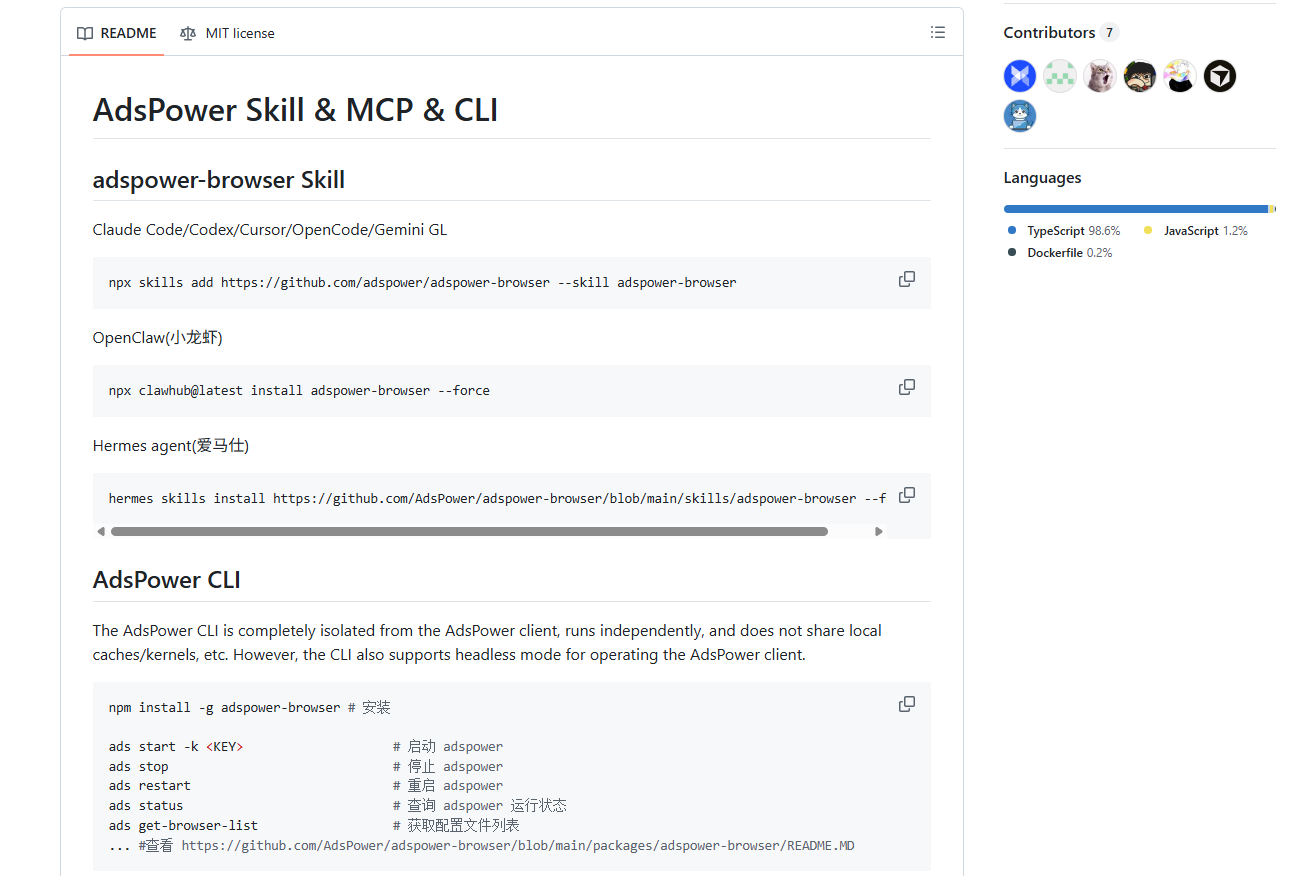This screenshot has width=1311, height=876.
Task: Open the README outline list icon
Action: click(938, 33)
